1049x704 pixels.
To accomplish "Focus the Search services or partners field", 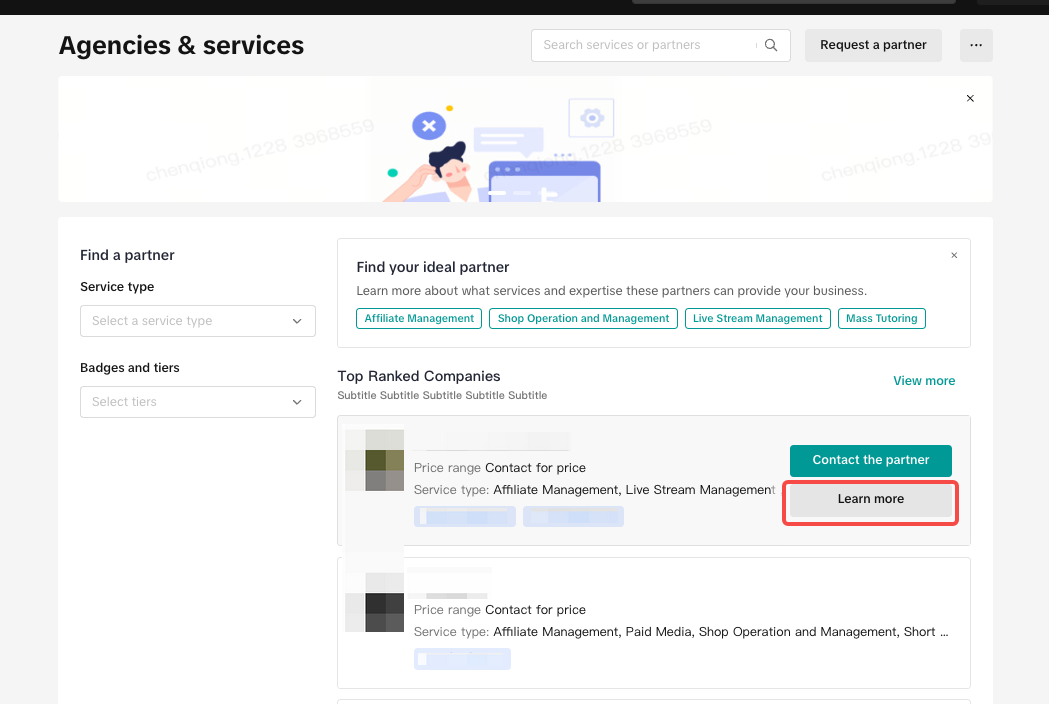I will pyautogui.click(x=645, y=45).
